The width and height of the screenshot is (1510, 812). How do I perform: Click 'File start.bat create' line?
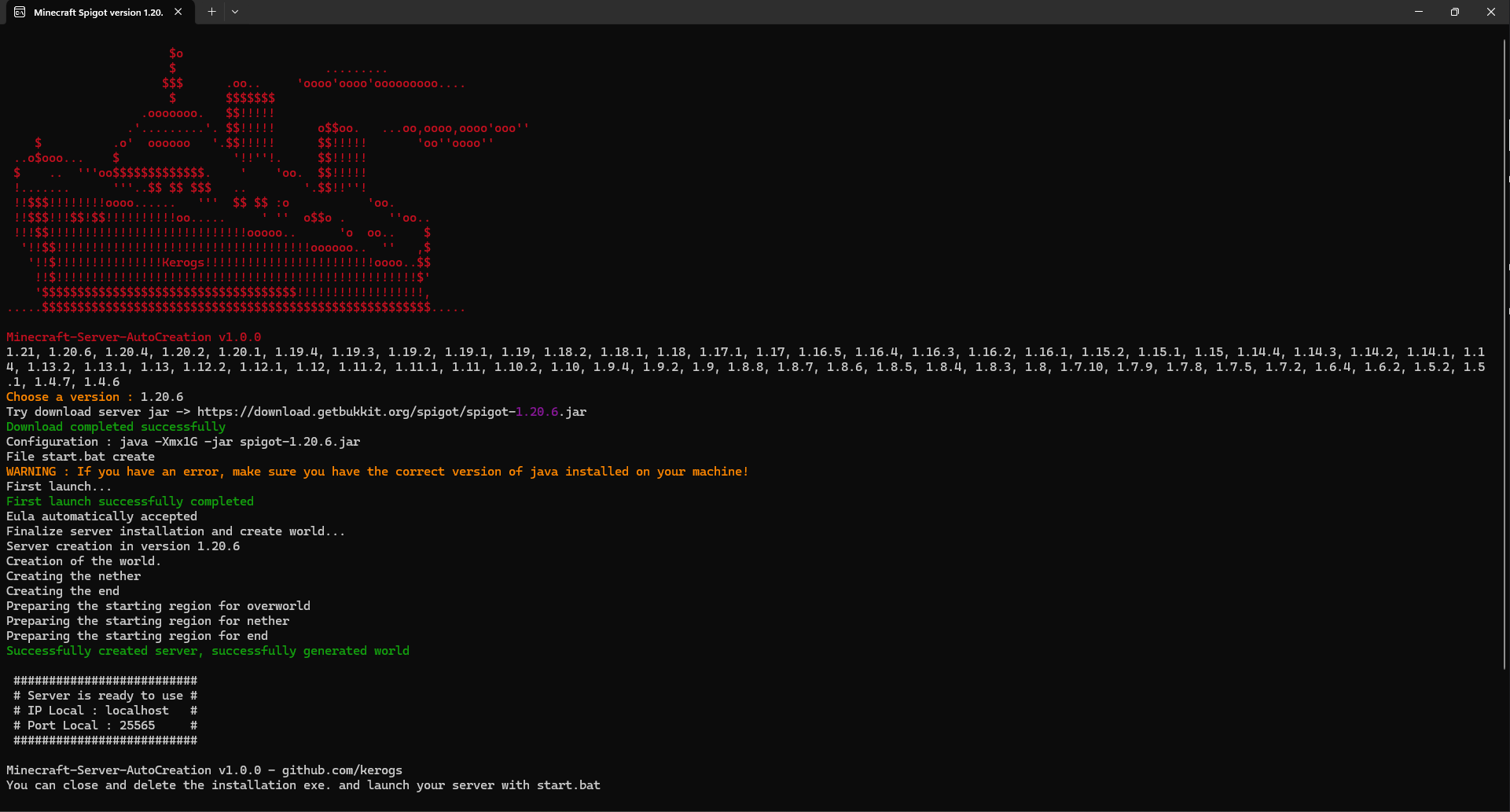click(80, 457)
